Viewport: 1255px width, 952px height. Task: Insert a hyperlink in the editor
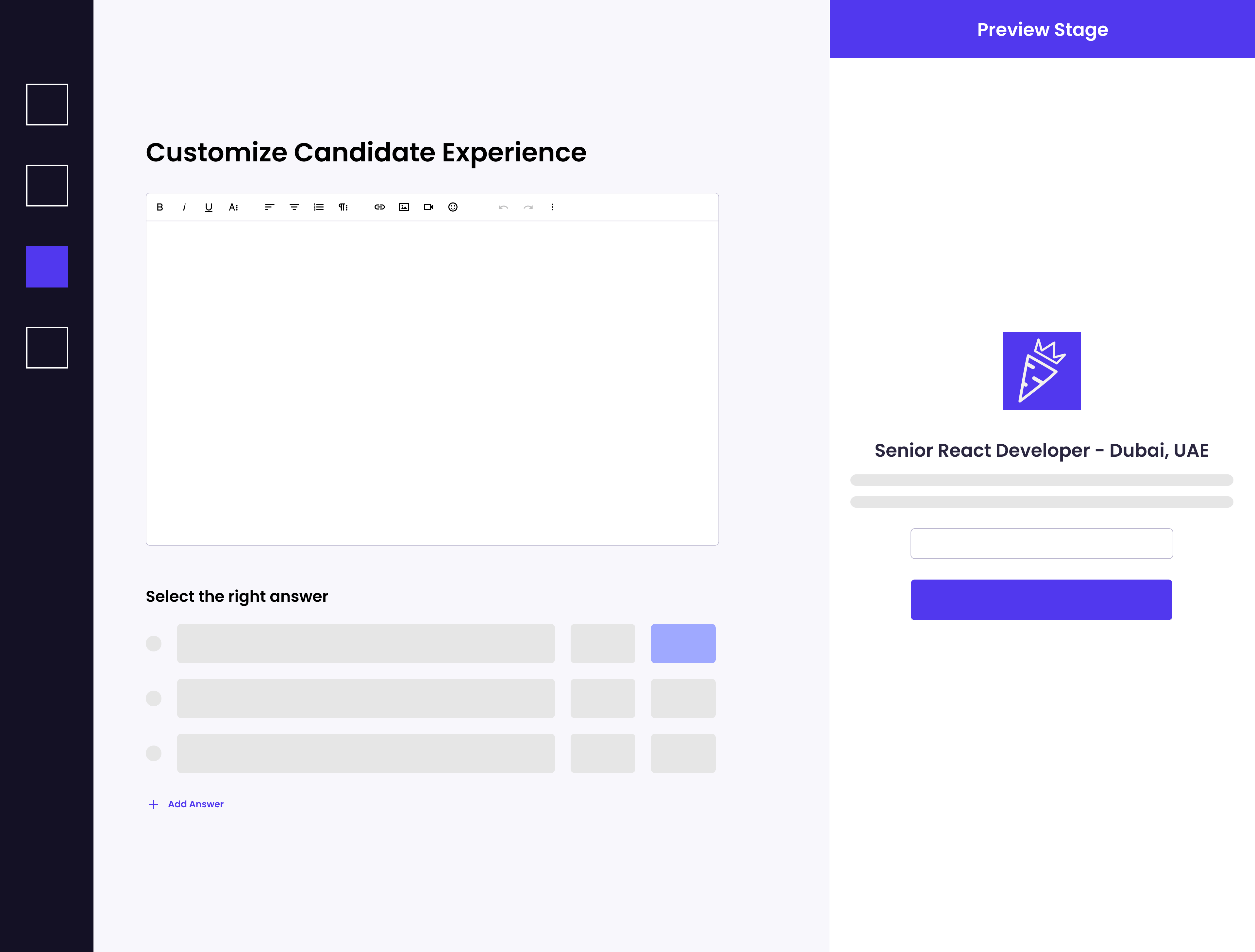(379, 207)
